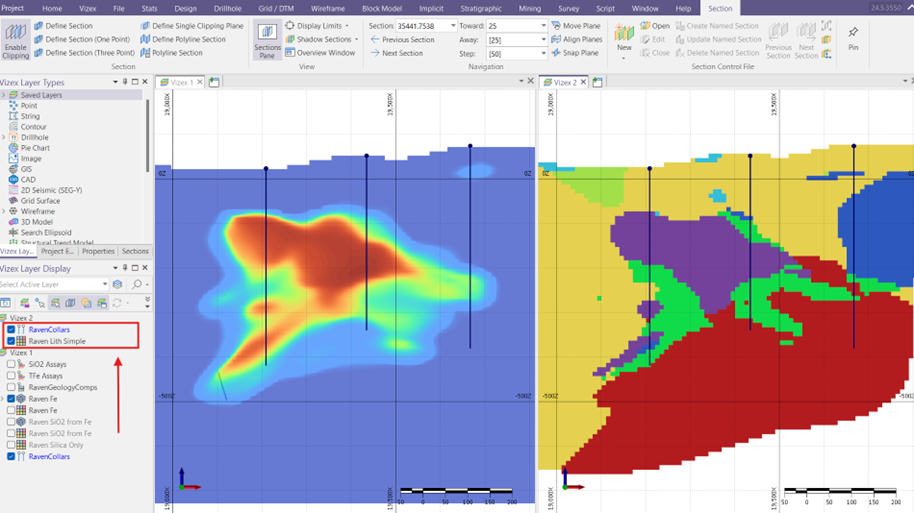The image size is (914, 513).
Task: Open the Block Model ribbon tab
Action: pos(381,8)
